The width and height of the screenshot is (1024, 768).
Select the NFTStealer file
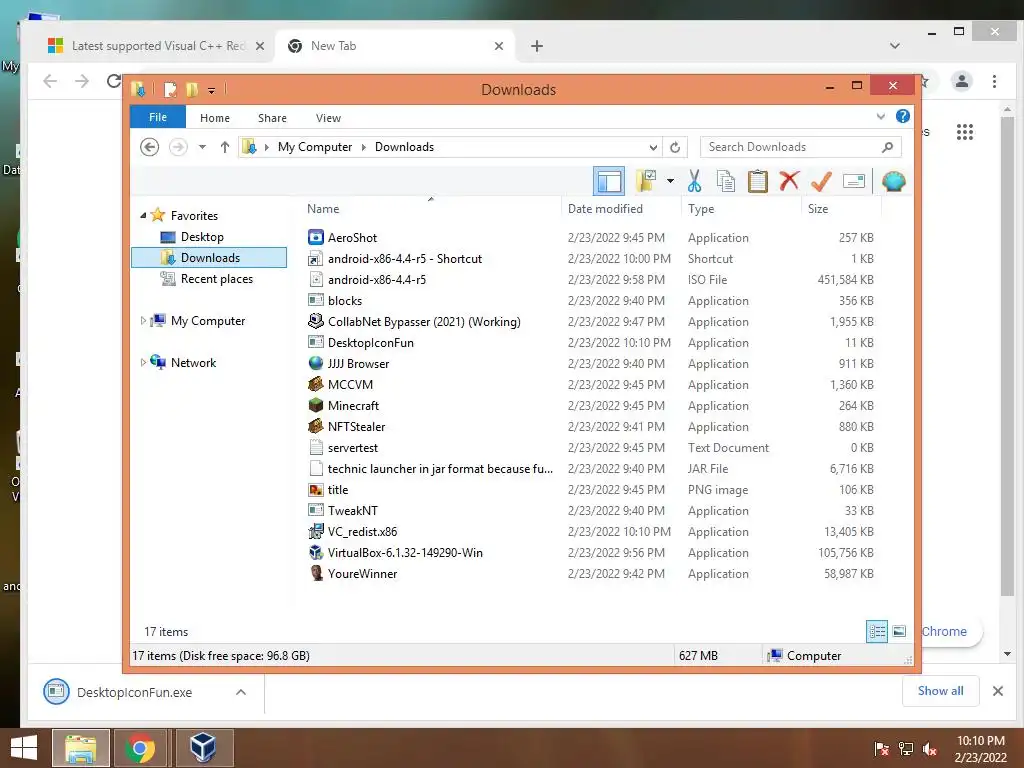356,426
